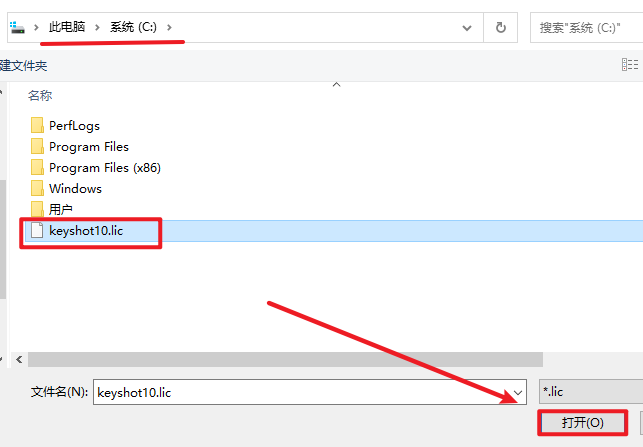The height and width of the screenshot is (447, 643).
Task: Open the *.lic file type dropdown
Action: tap(590, 393)
